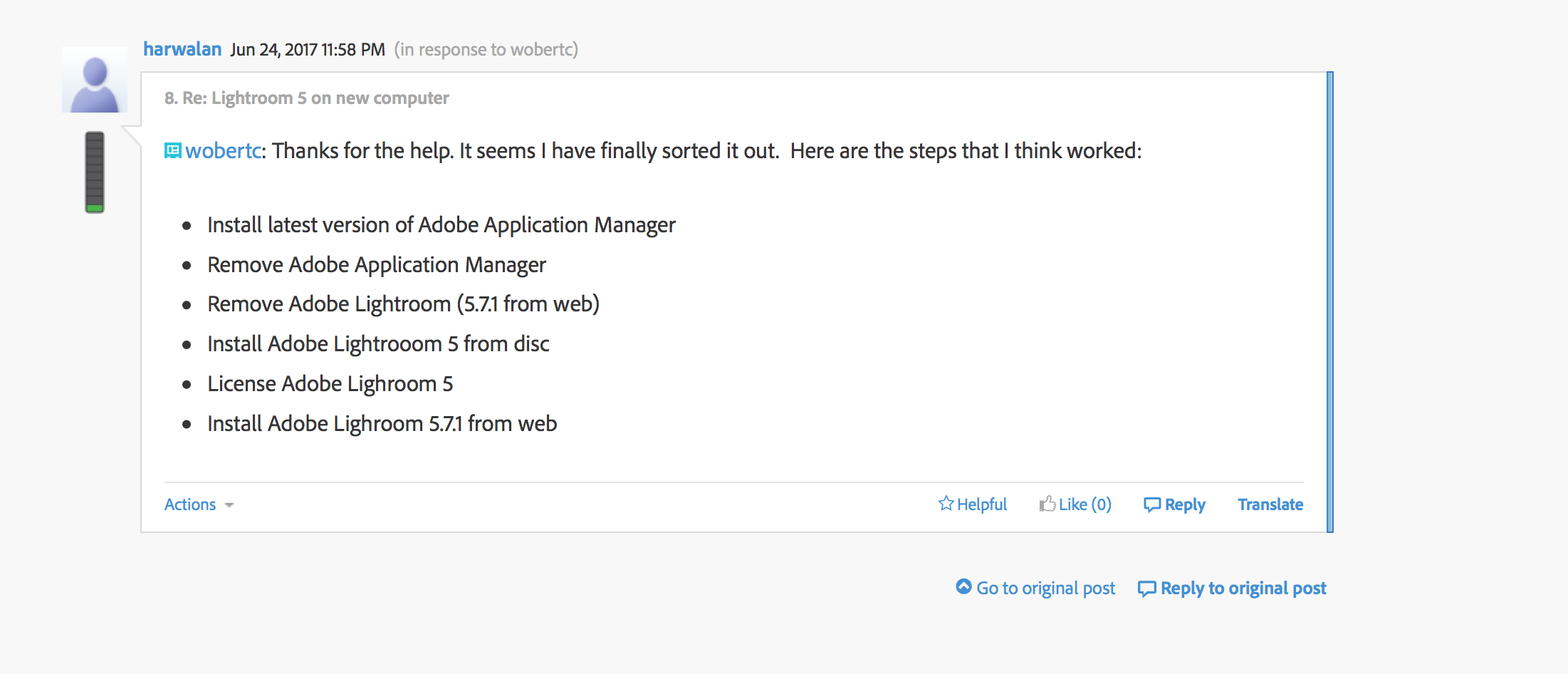Click the Helpful star icon
Screen dimensions: 1568x674
tap(946, 504)
